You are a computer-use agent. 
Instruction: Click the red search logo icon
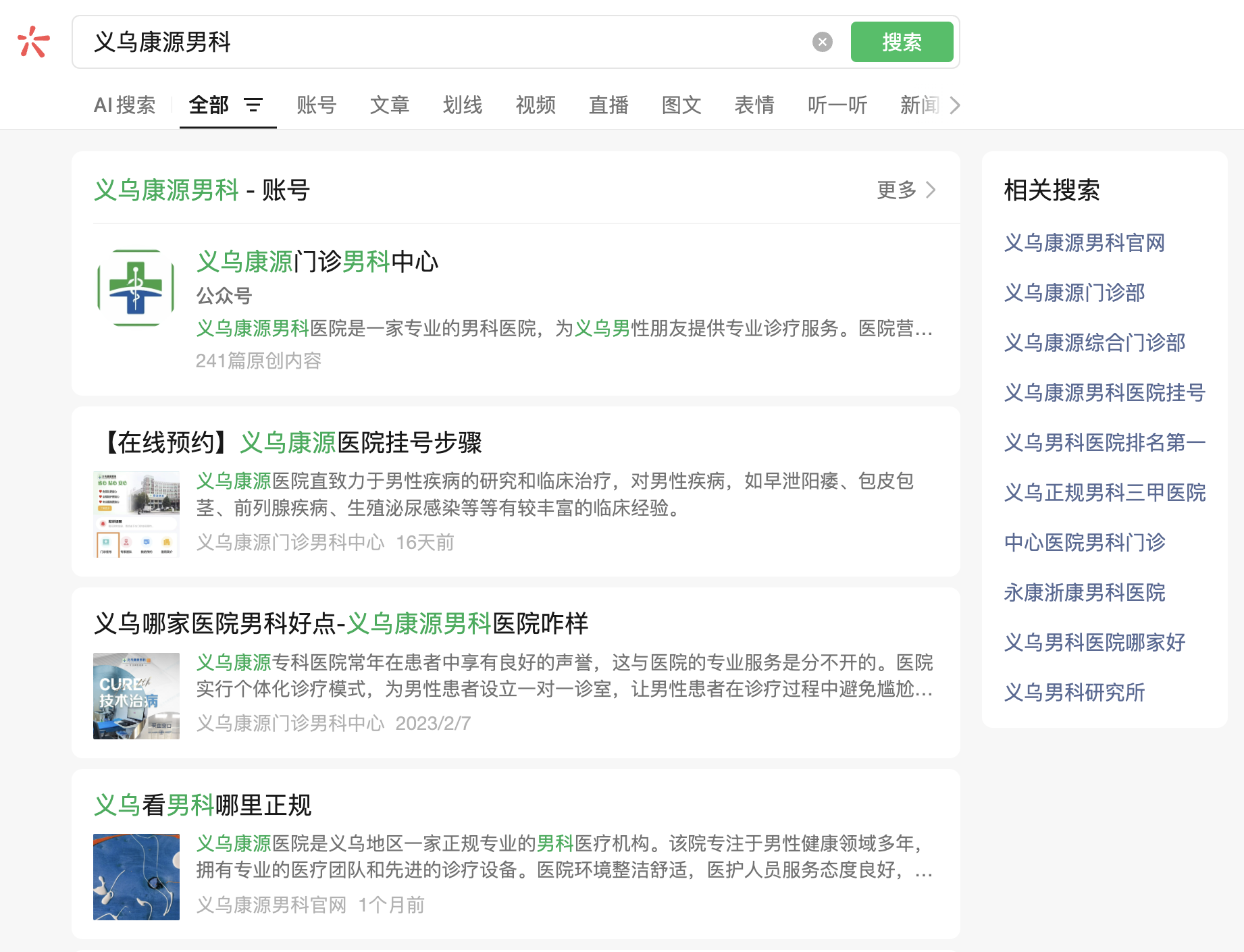[x=33, y=42]
